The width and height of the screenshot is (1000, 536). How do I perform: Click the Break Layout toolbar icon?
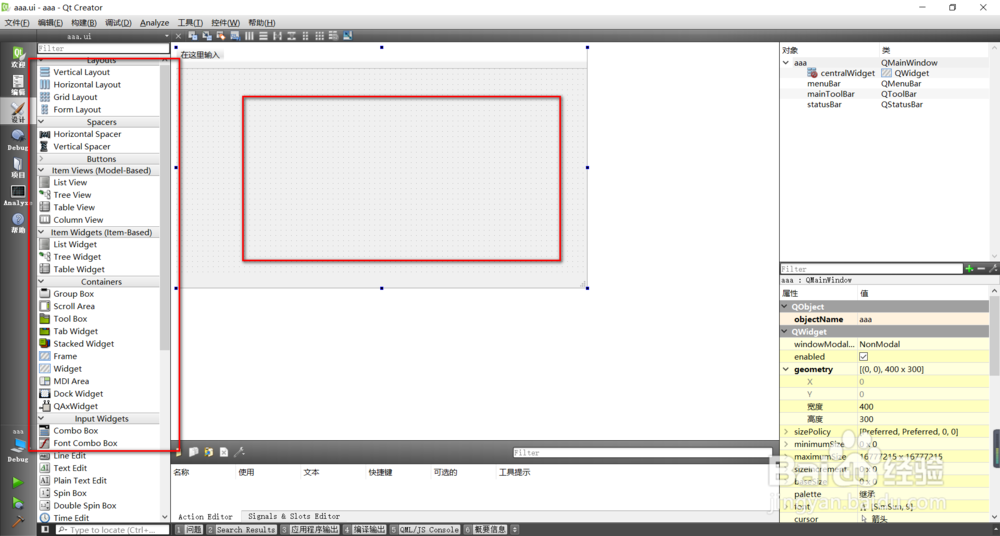coord(334,36)
